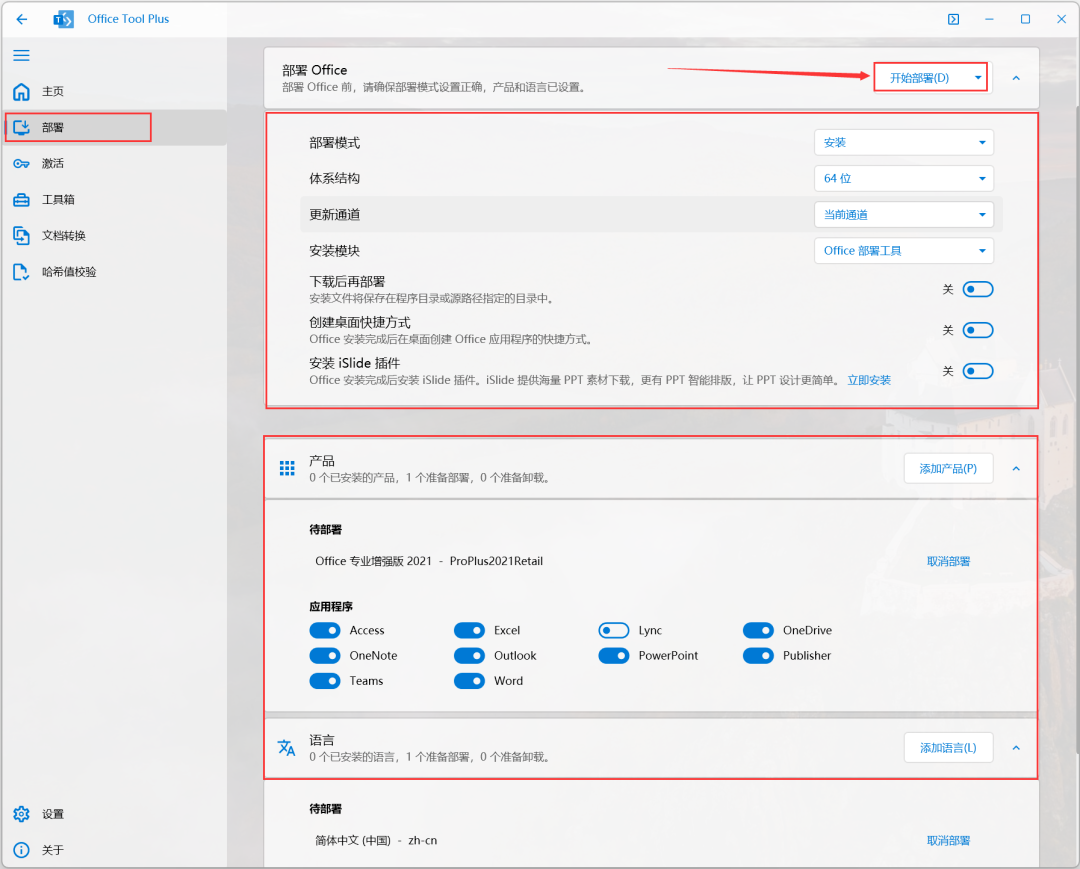Open the 关于 page

pos(114,850)
